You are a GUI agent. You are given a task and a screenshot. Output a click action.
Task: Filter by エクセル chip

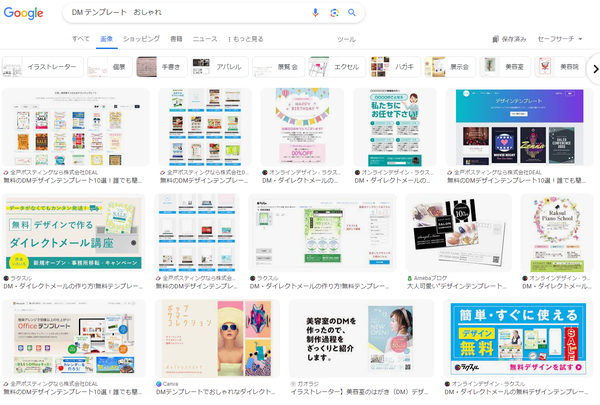(x=337, y=67)
